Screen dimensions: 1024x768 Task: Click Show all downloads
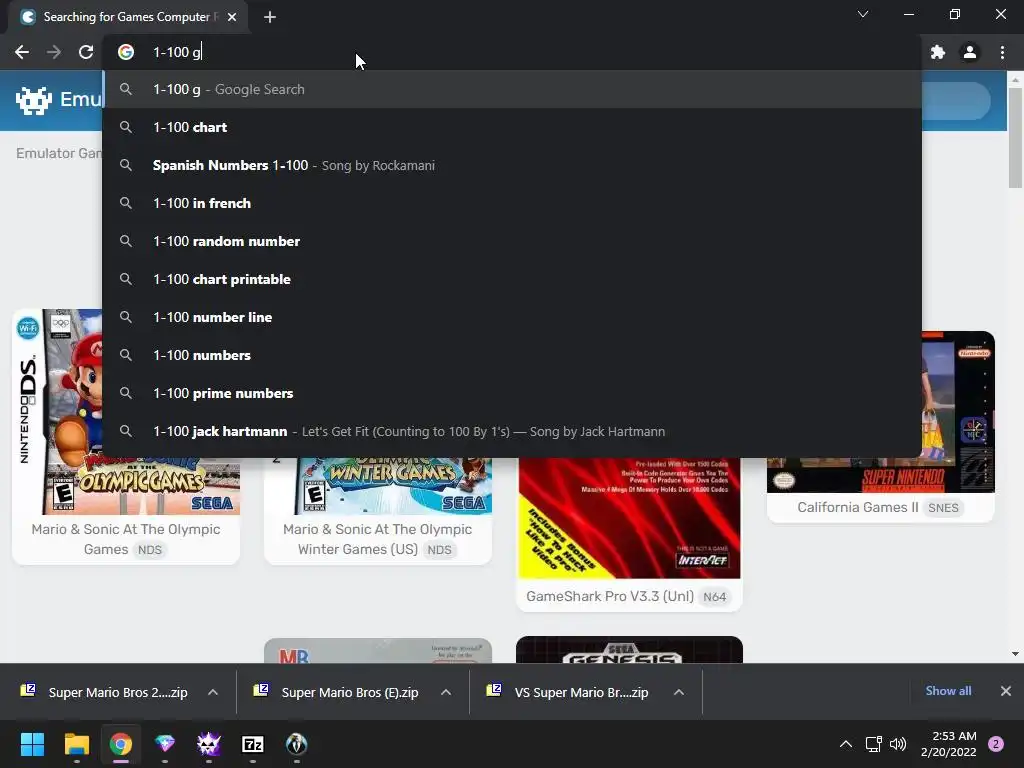pyautogui.click(x=948, y=691)
